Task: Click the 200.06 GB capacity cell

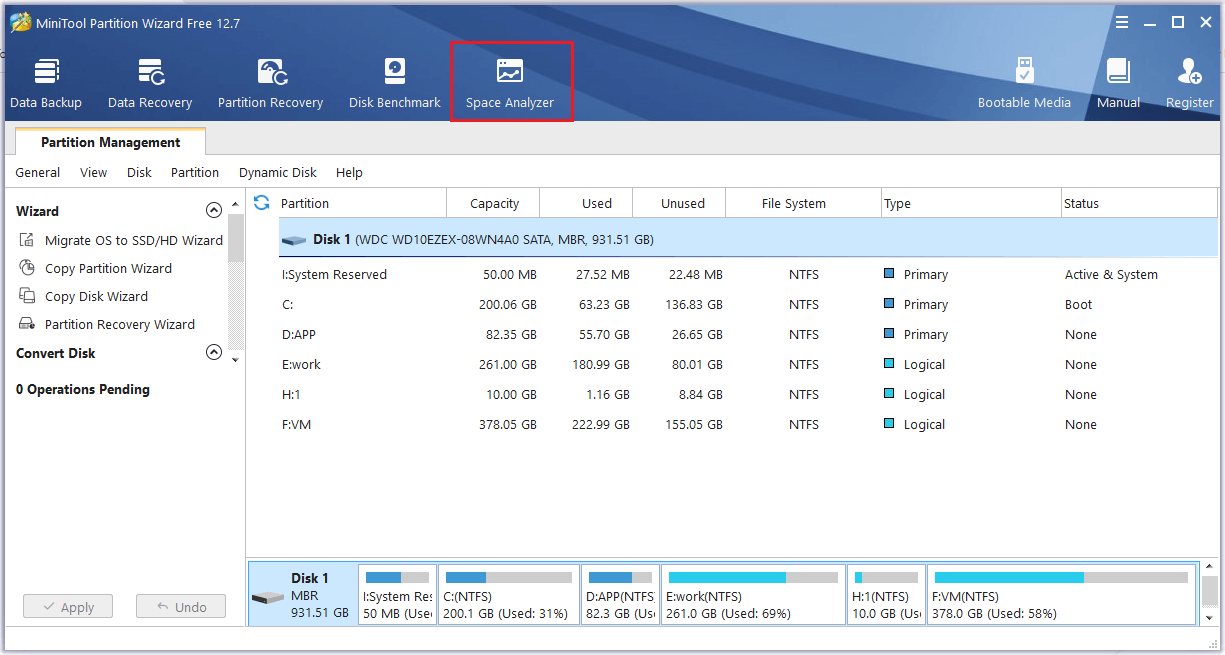Action: 507,304
